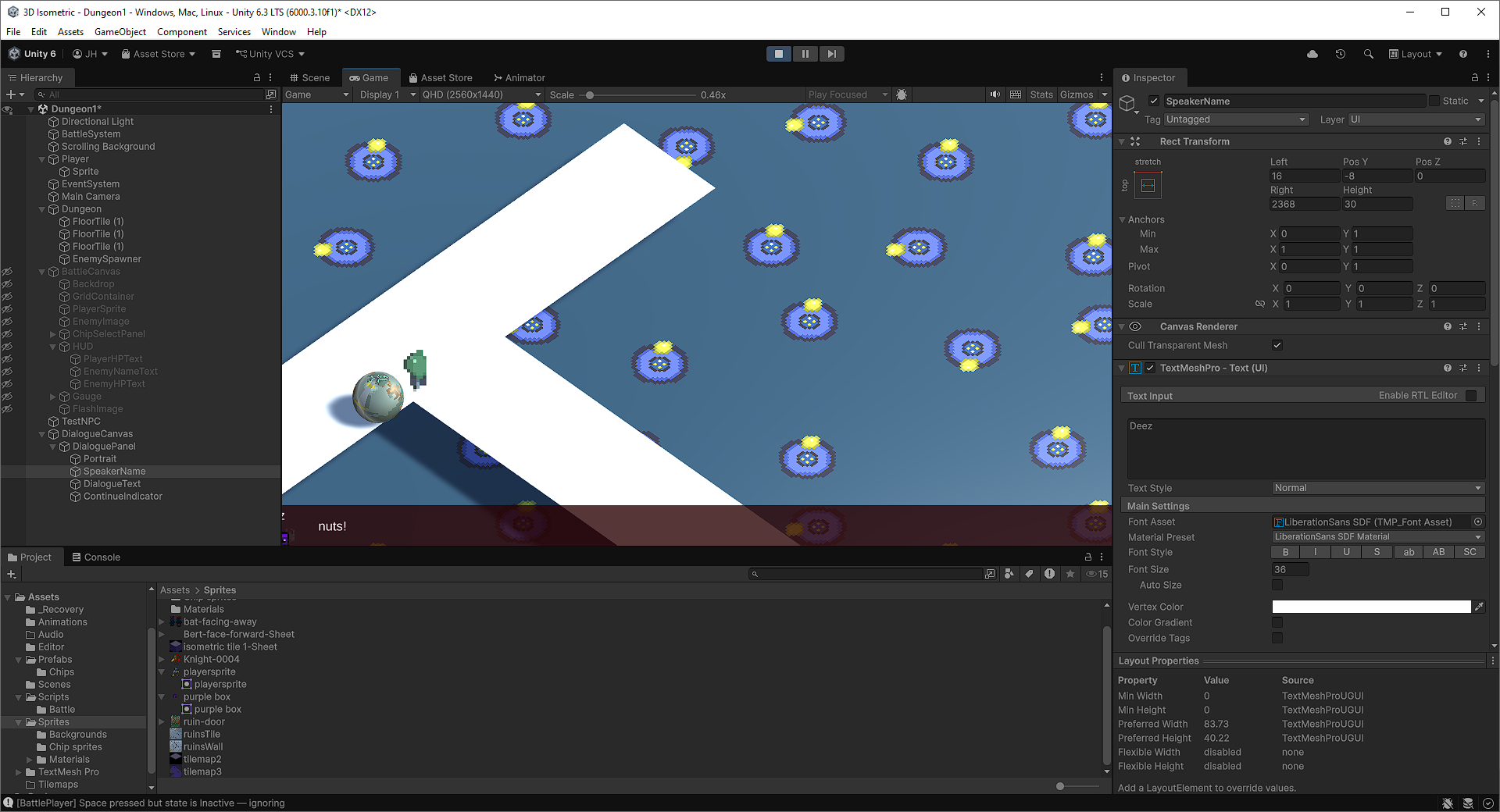
Task: Open Rect Transform presets icon
Action: (1463, 141)
